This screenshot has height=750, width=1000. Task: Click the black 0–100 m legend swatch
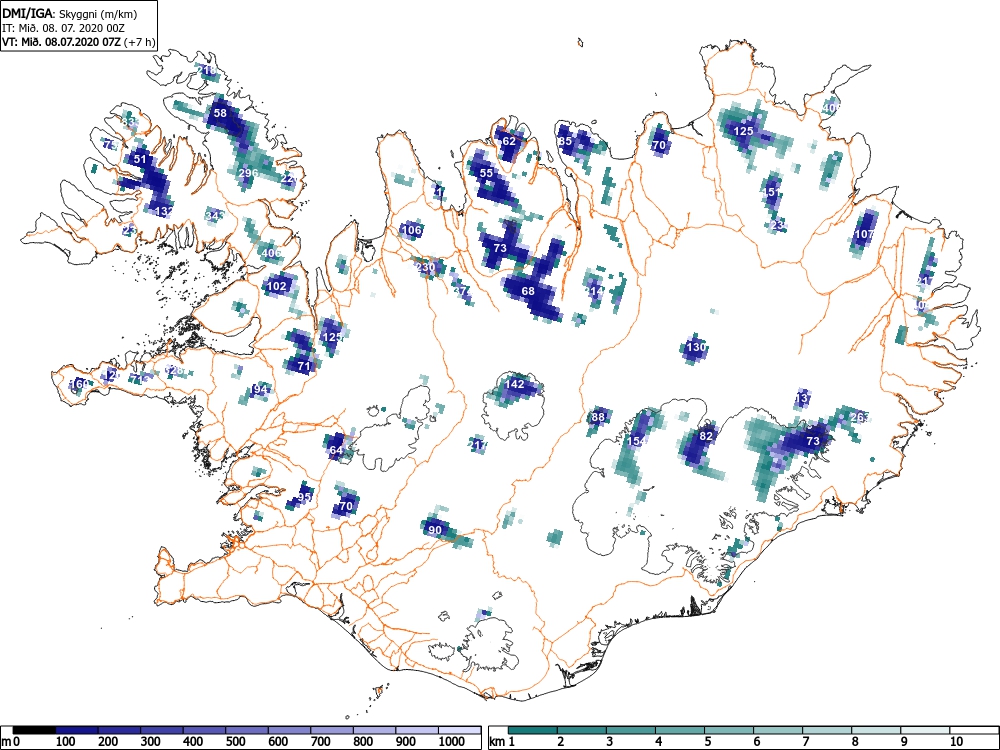pyautogui.click(x=34, y=730)
